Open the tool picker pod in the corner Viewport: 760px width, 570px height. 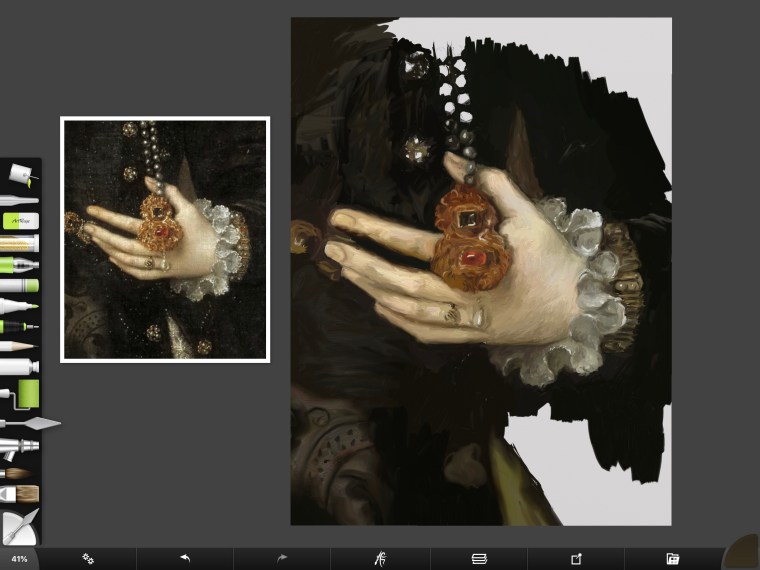(x=18, y=527)
